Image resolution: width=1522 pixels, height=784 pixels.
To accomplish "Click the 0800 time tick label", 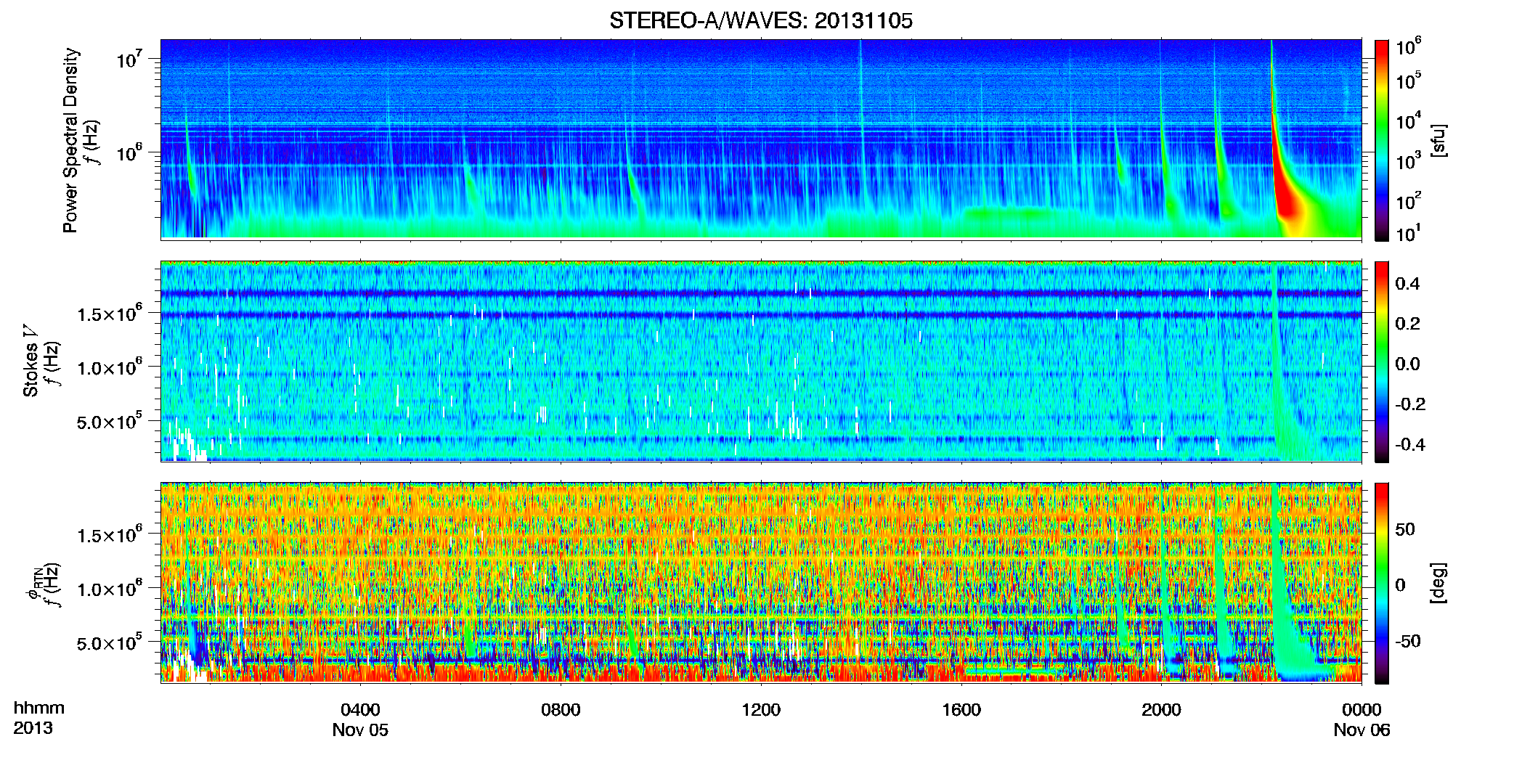I will pyautogui.click(x=561, y=709).
